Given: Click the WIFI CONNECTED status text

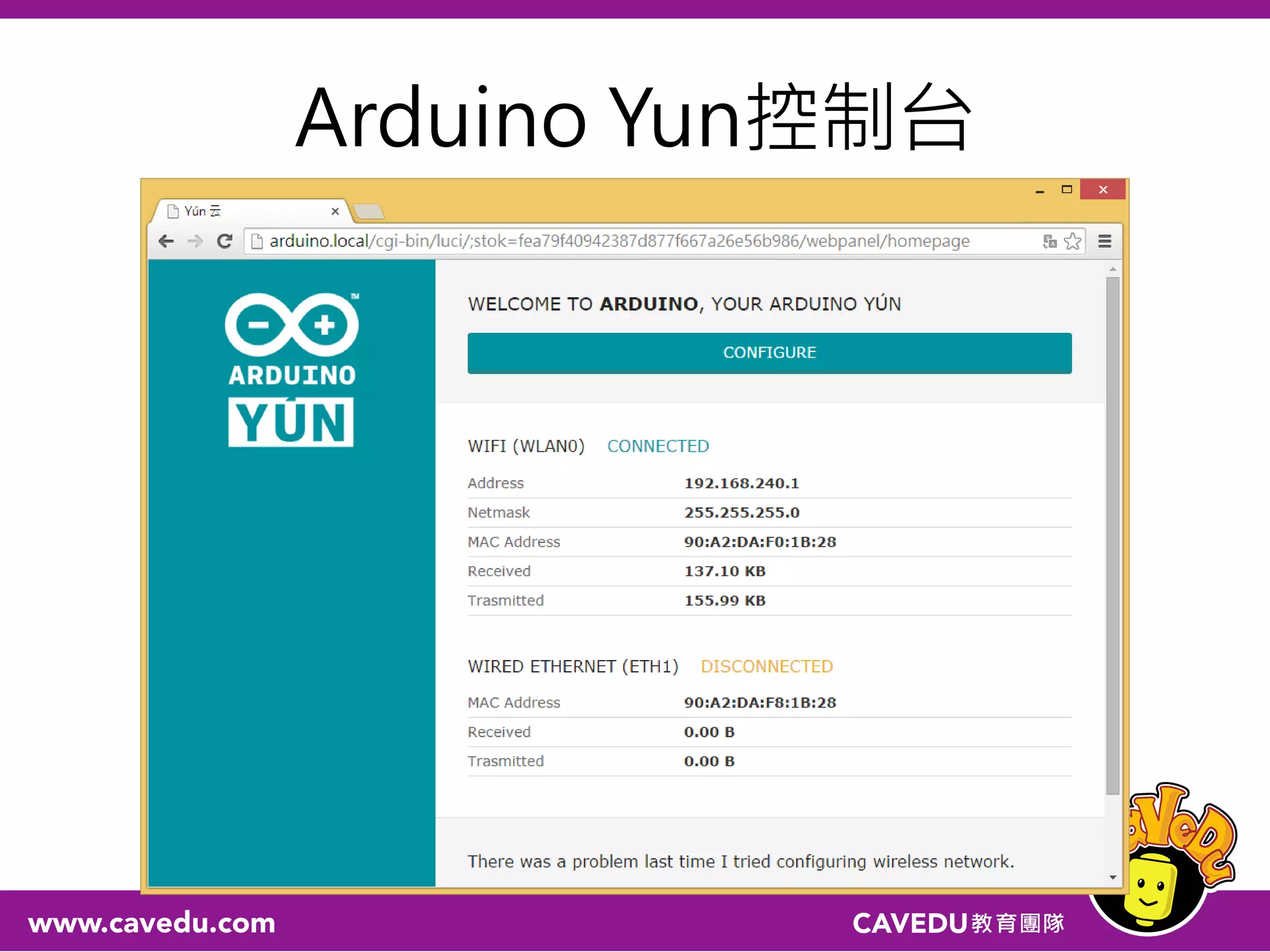Looking at the screenshot, I should pos(658,446).
